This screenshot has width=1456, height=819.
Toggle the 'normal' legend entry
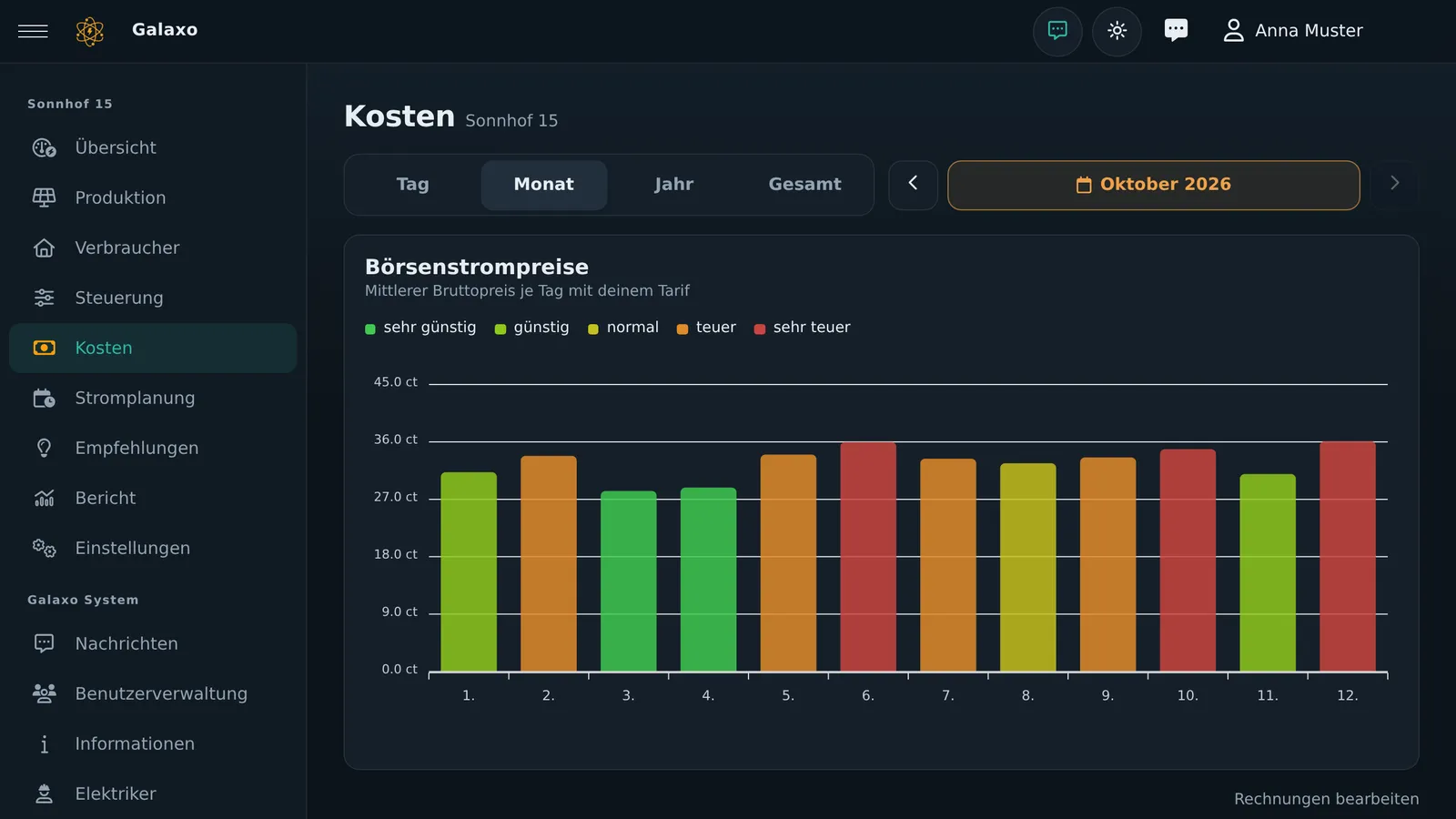coord(623,328)
